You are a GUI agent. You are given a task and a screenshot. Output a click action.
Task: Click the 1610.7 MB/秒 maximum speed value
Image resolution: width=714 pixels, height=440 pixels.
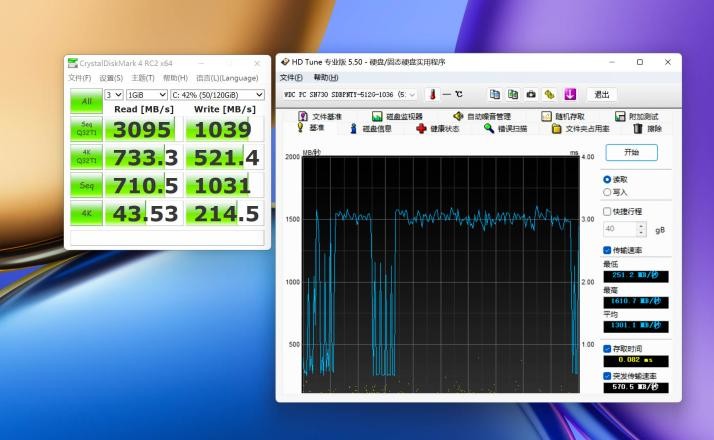[636, 302]
